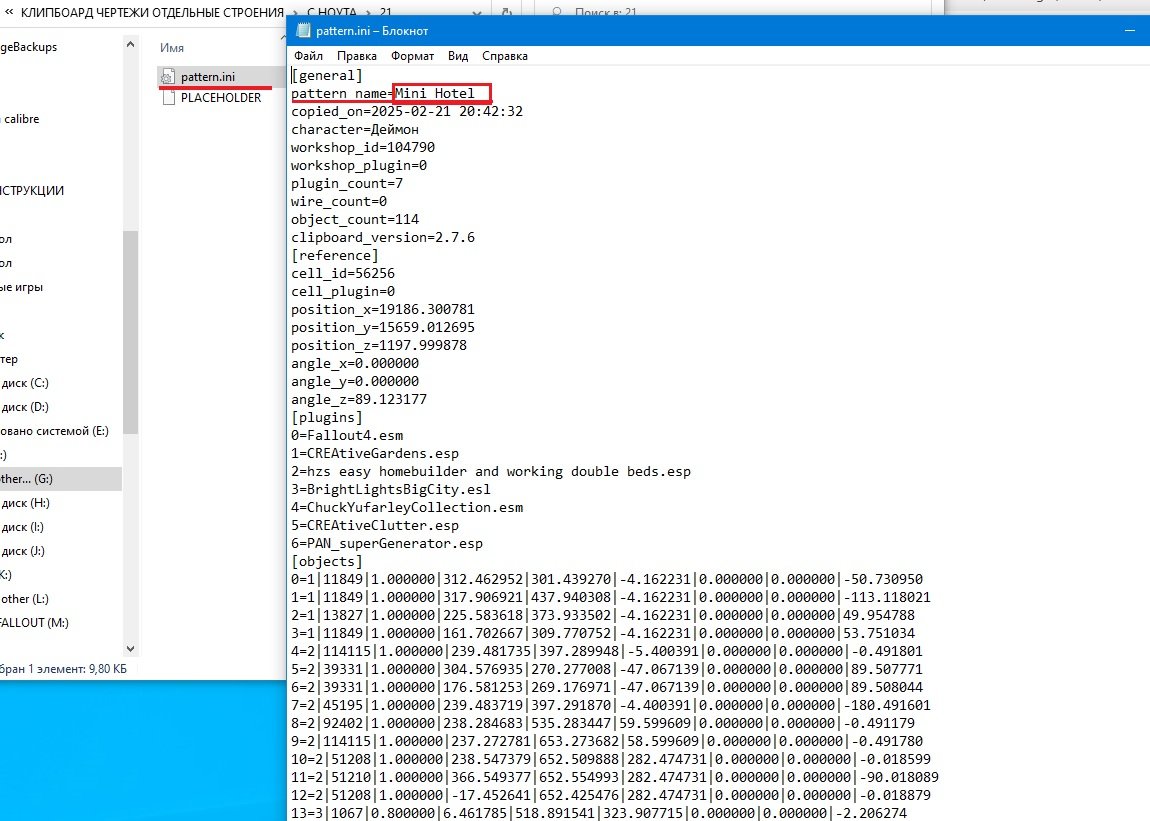Viewport: 1150px width, 821px height.
Task: Select disk (H:) in the sidebar
Action: point(25,503)
